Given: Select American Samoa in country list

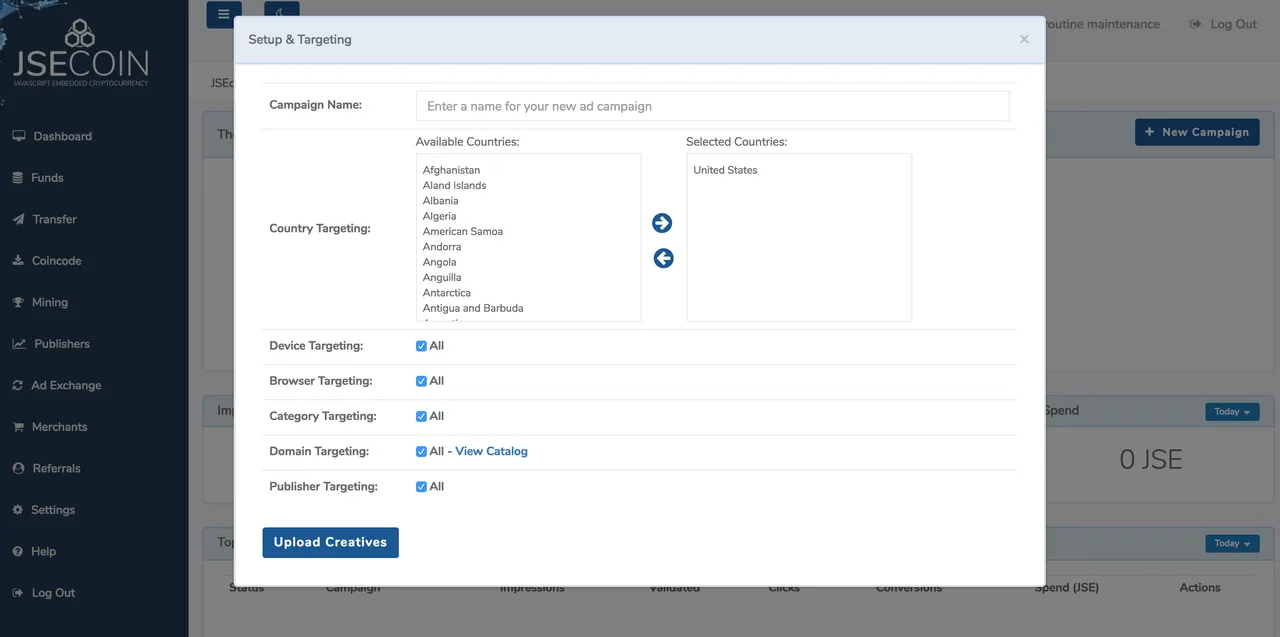Looking at the screenshot, I should click(462, 231).
